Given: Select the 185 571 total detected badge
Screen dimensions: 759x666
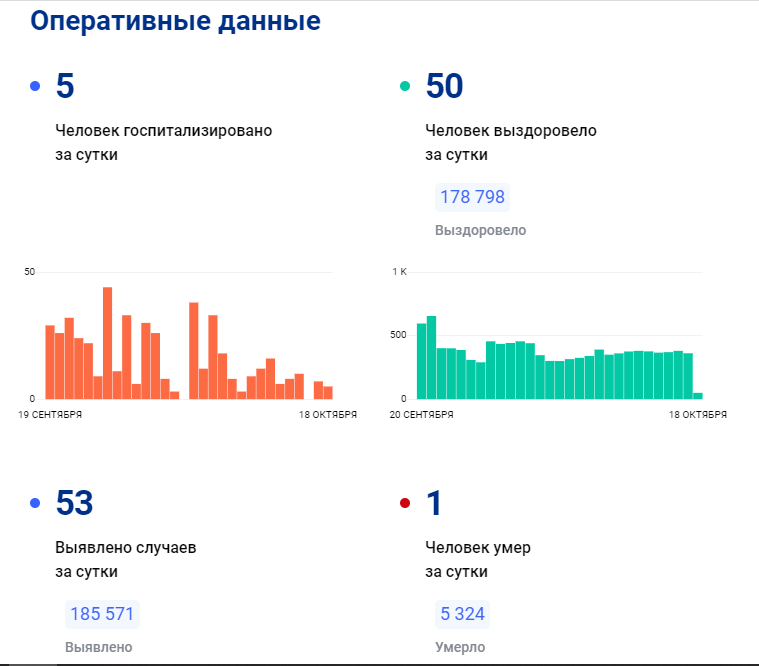Looking at the screenshot, I should point(101,613).
